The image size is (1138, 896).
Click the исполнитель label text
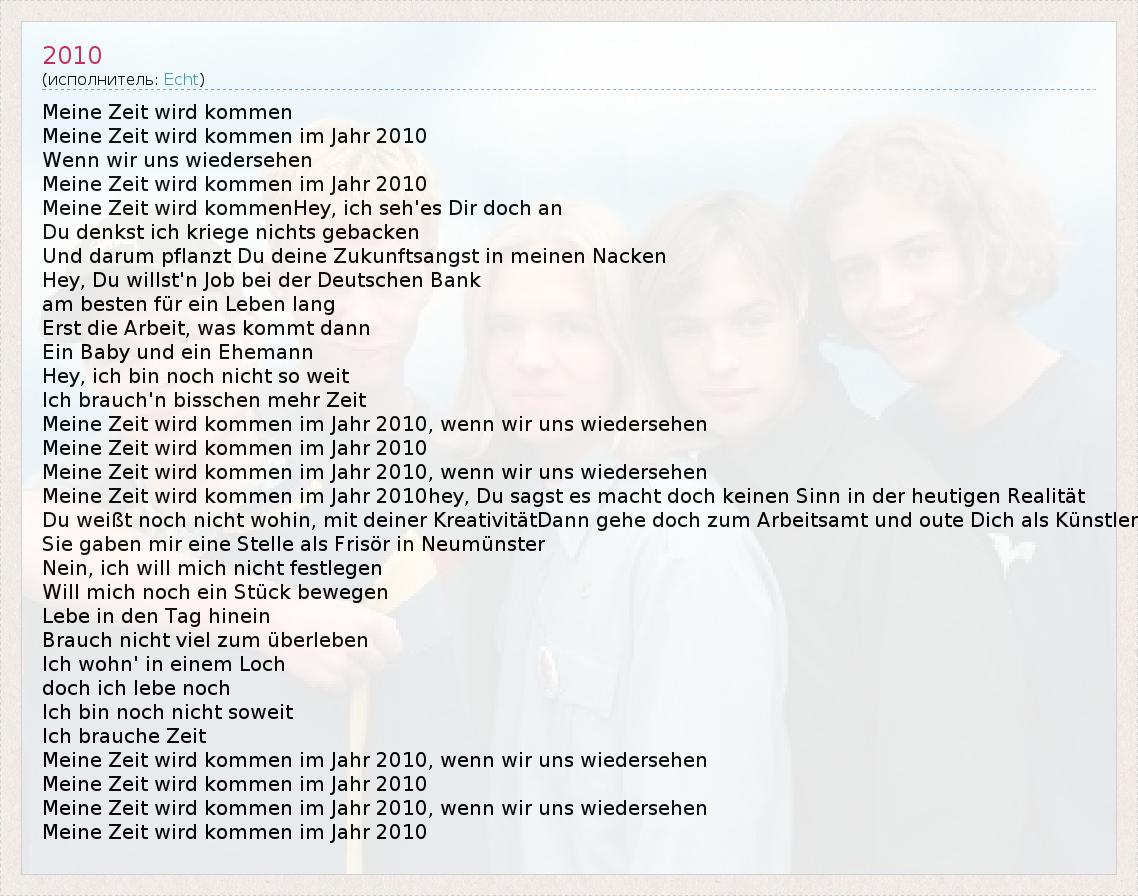pos(101,79)
